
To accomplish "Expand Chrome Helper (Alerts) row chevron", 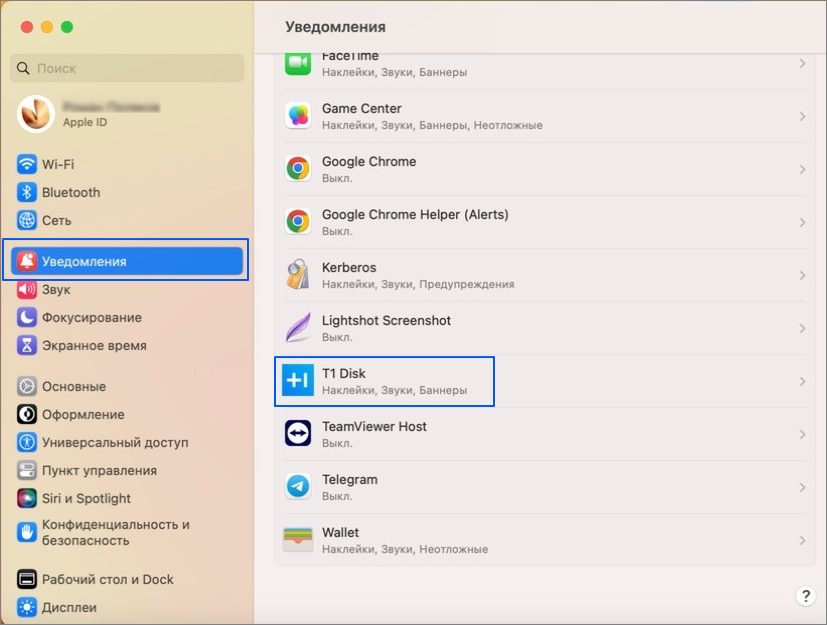I will click(802, 222).
